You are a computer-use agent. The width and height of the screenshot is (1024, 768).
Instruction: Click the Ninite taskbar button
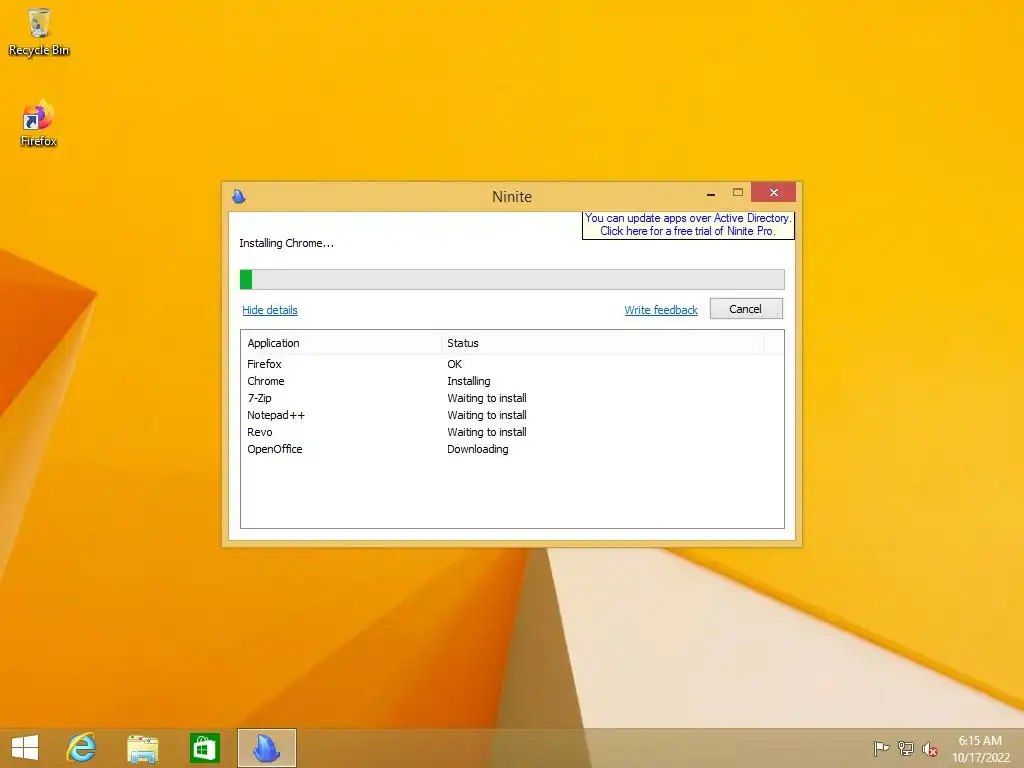[x=266, y=748]
